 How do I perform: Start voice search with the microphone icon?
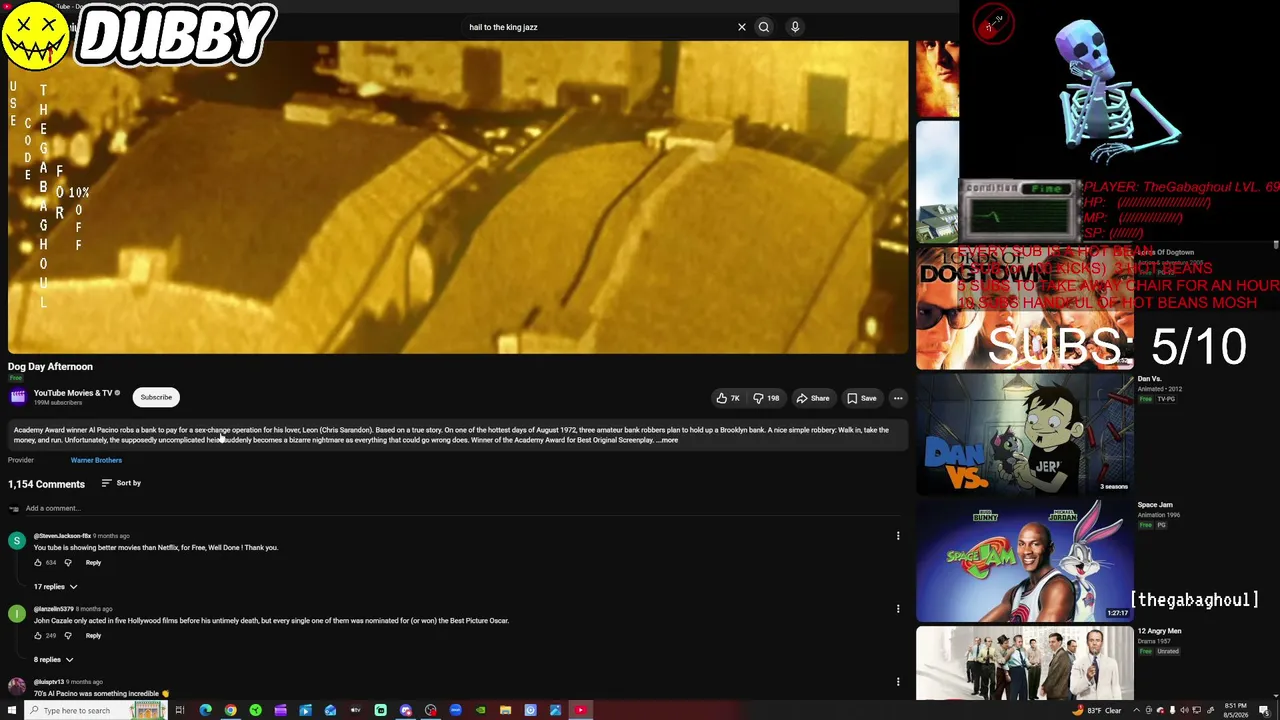(795, 27)
